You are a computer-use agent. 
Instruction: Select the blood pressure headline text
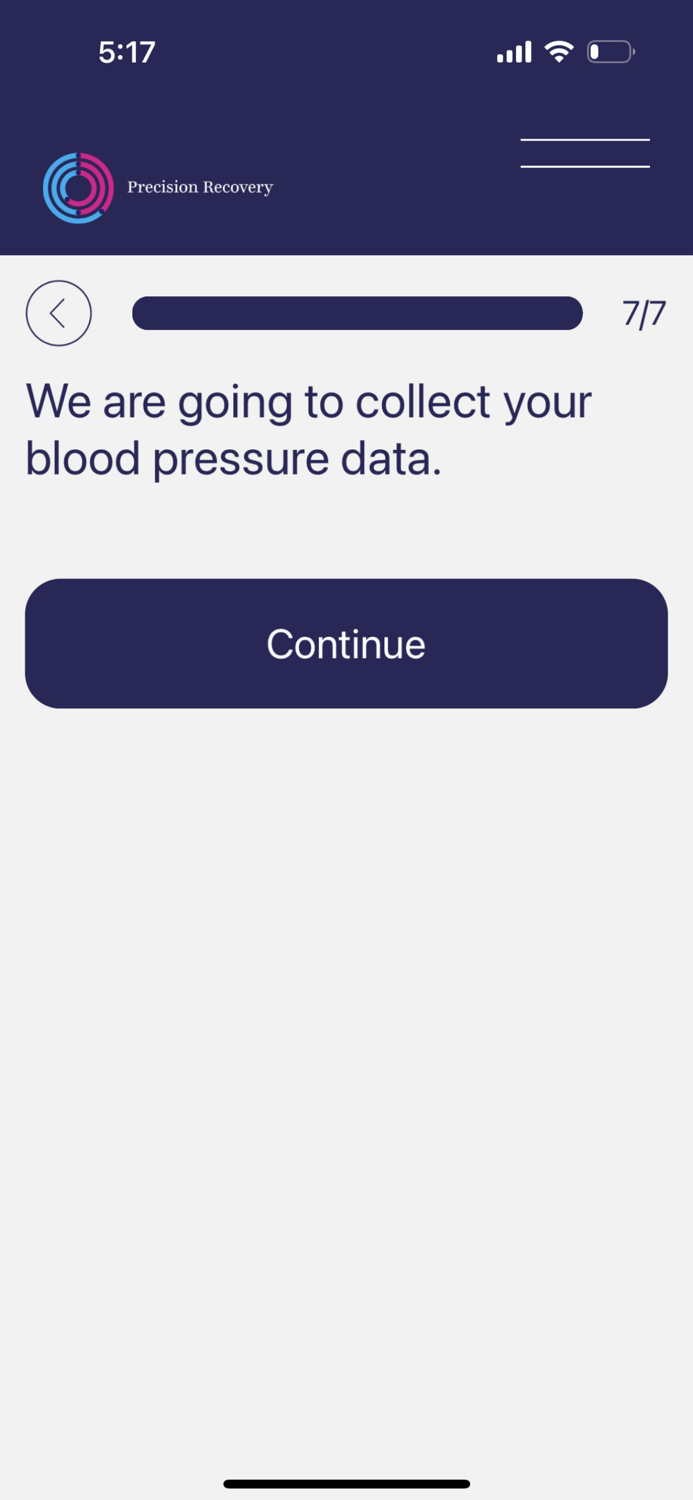pyautogui.click(x=307, y=428)
